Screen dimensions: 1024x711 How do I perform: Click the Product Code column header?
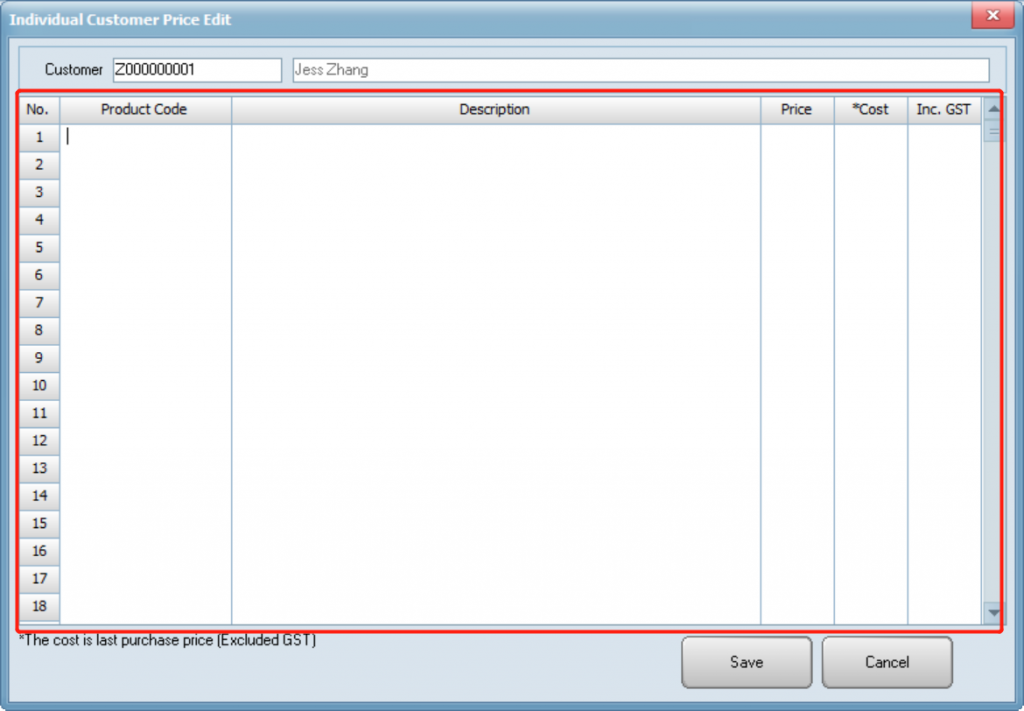pyautogui.click(x=144, y=109)
